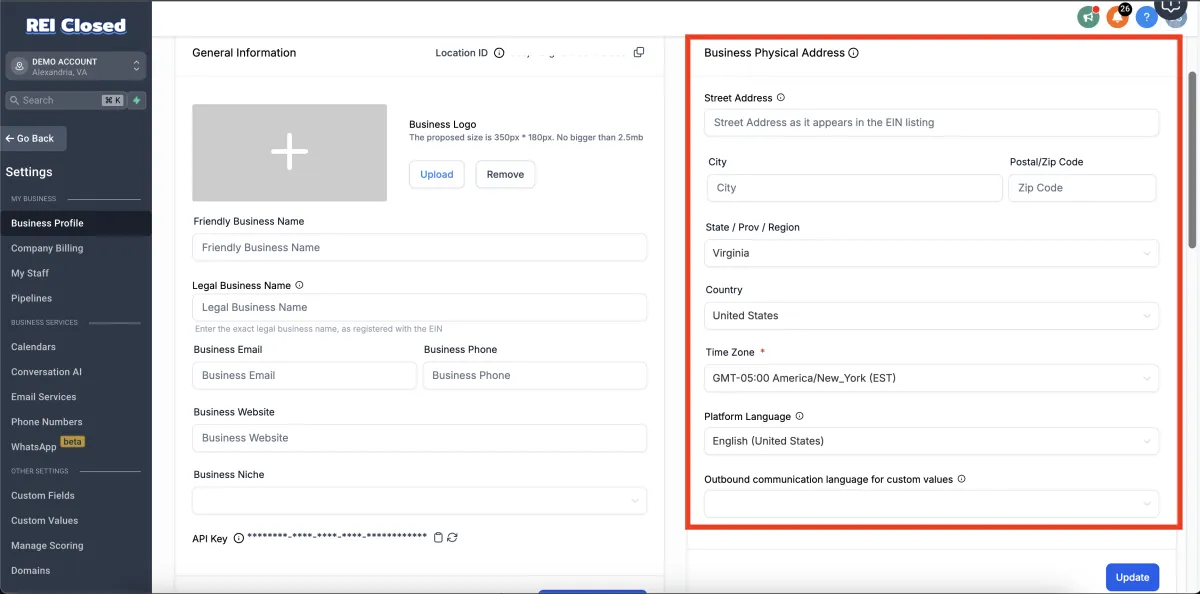Copy API Key using clipboard icon
This screenshot has width=1200, height=594.
[438, 538]
